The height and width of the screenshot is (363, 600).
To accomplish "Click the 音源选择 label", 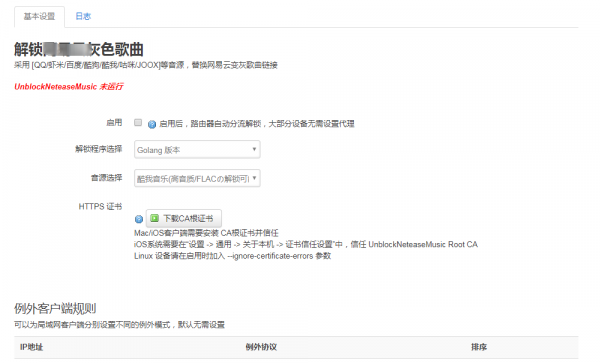I will [106, 178].
